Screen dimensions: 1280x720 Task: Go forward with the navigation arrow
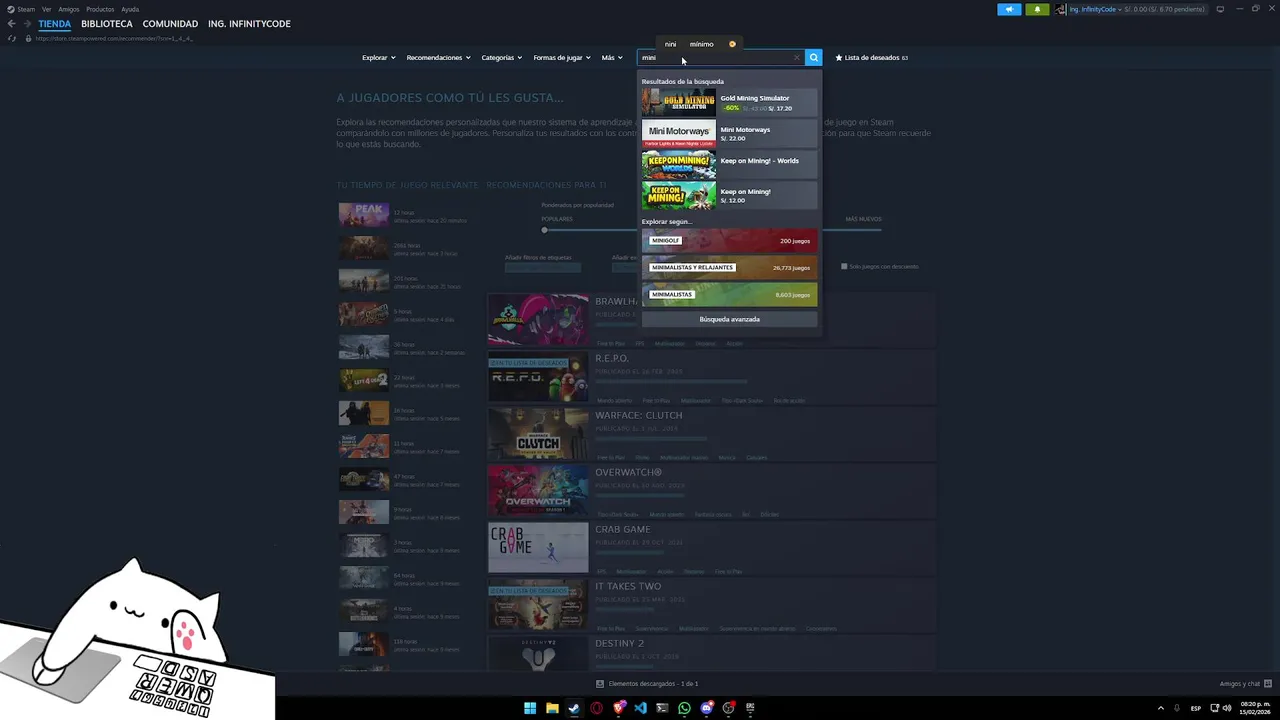[27, 24]
